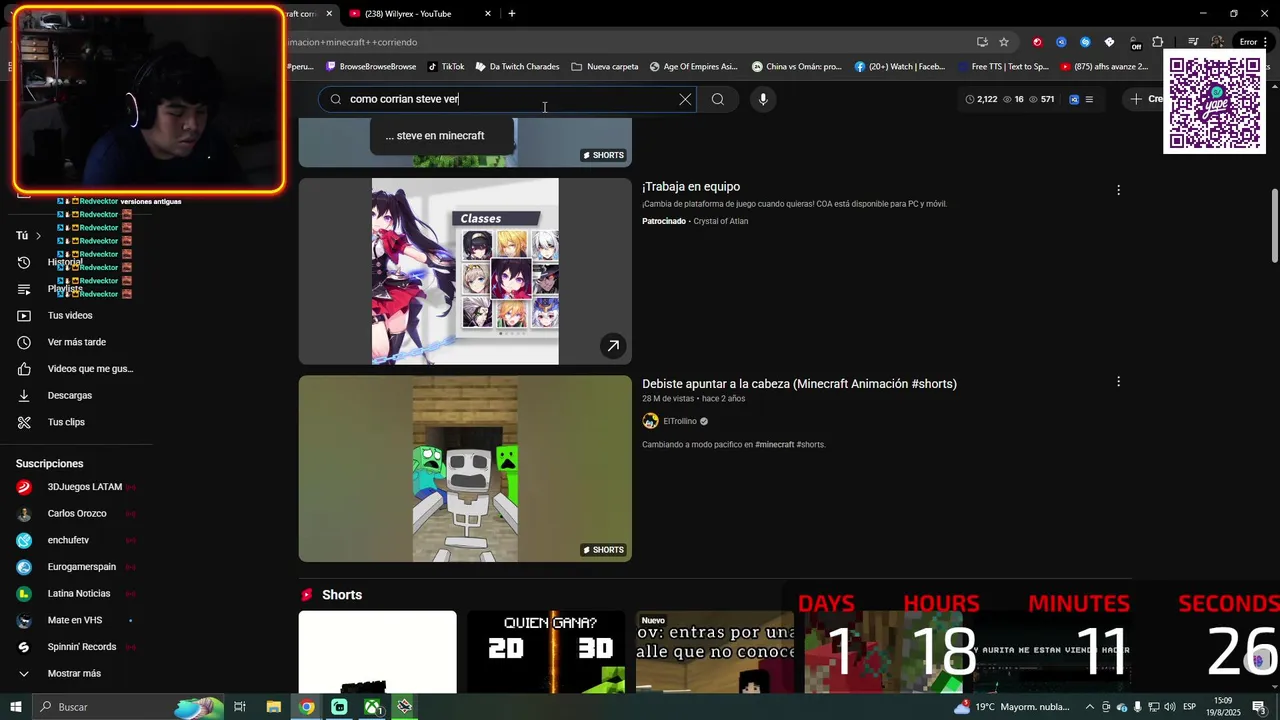The width and height of the screenshot is (1280, 720).
Task: Open Windows Start menu
Action: 15,707
